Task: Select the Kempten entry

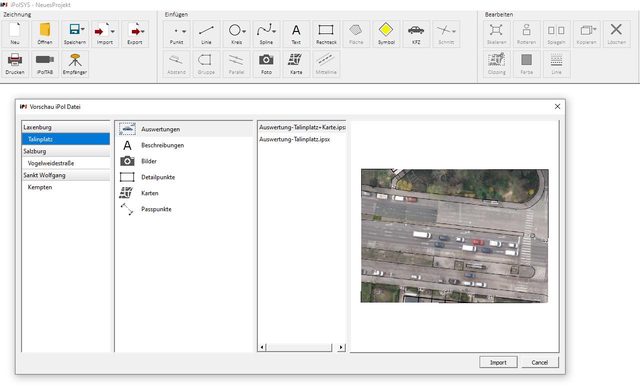Action: 66,187
